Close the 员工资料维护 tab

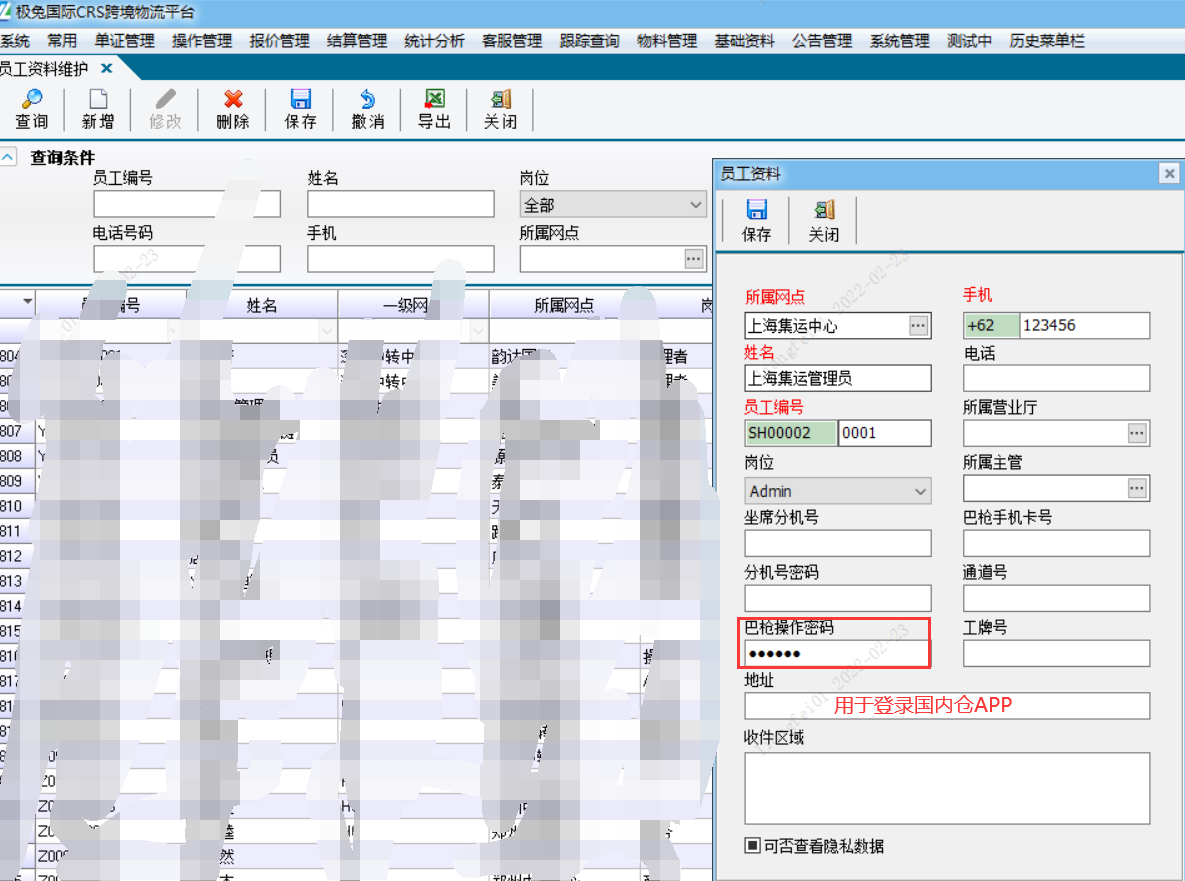107,69
